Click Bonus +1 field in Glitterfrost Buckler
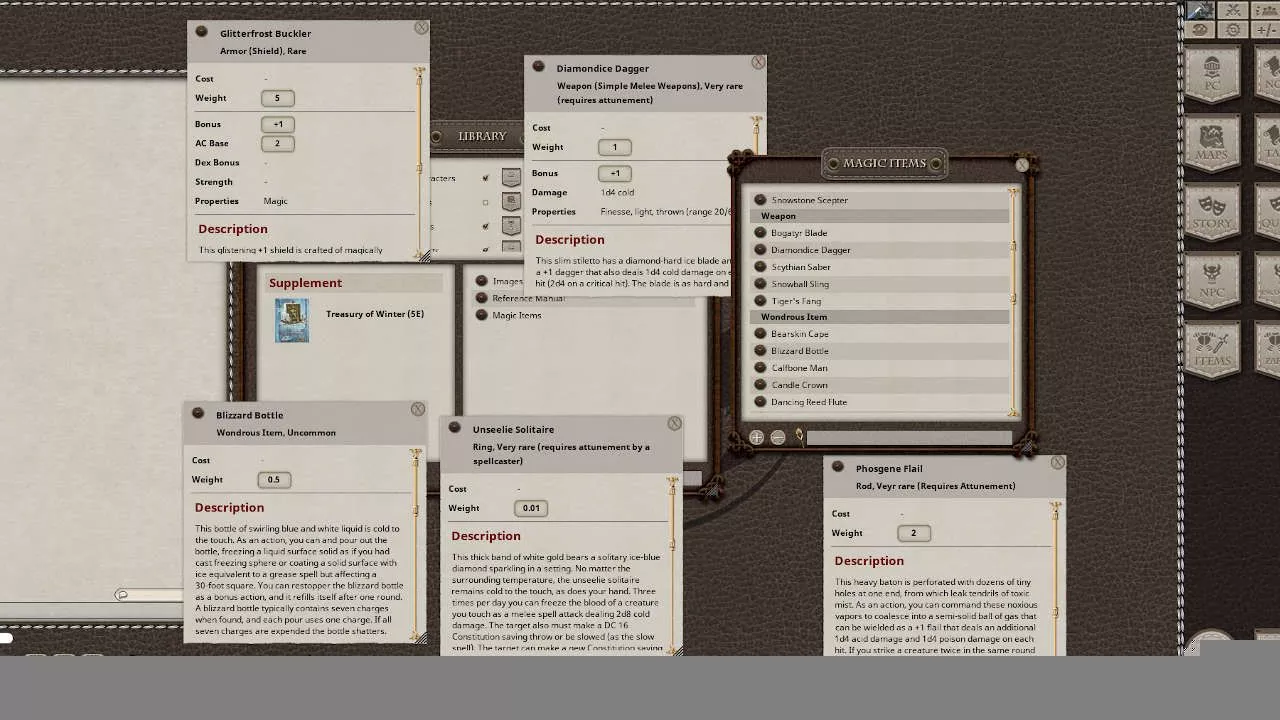The image size is (1280, 720). click(277, 124)
